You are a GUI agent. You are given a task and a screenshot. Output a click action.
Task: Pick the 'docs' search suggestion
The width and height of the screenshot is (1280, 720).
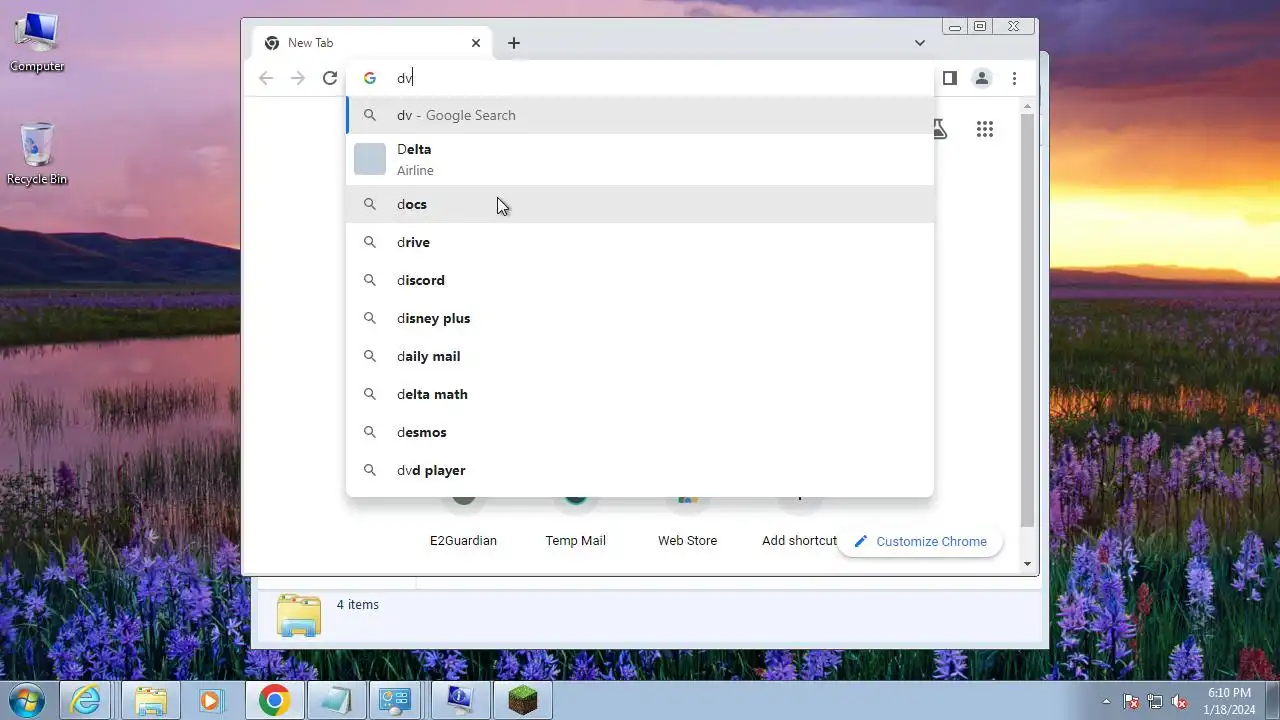coord(640,204)
